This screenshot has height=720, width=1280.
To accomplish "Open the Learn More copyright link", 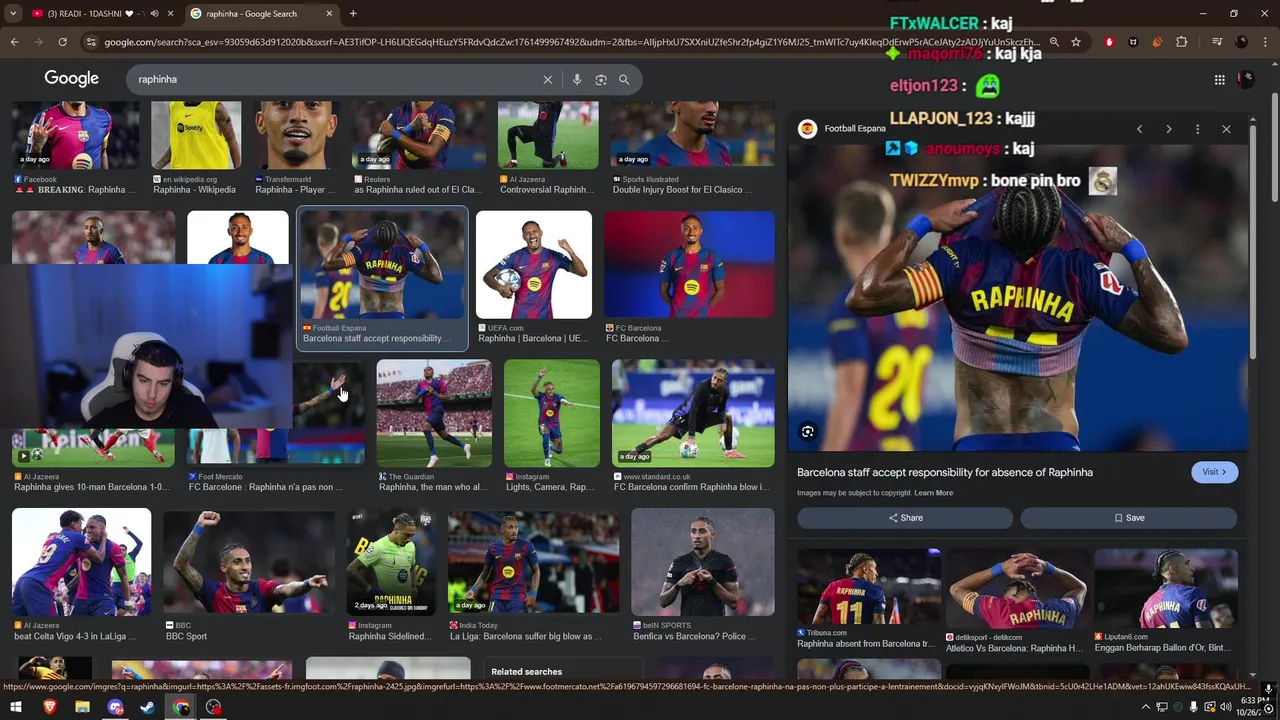I will pos(933,493).
